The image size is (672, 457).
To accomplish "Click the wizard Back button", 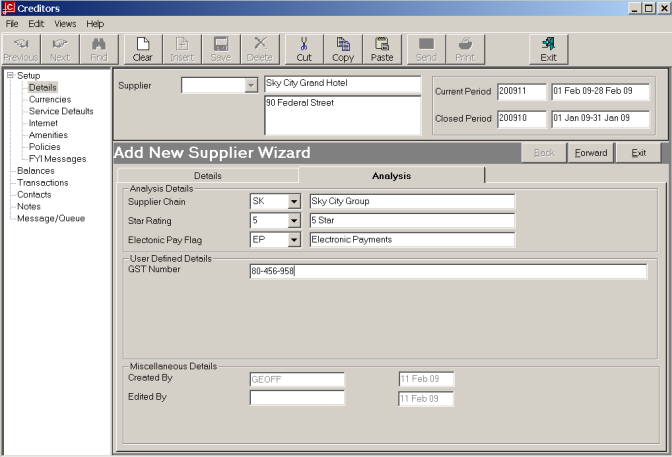I will [x=544, y=153].
